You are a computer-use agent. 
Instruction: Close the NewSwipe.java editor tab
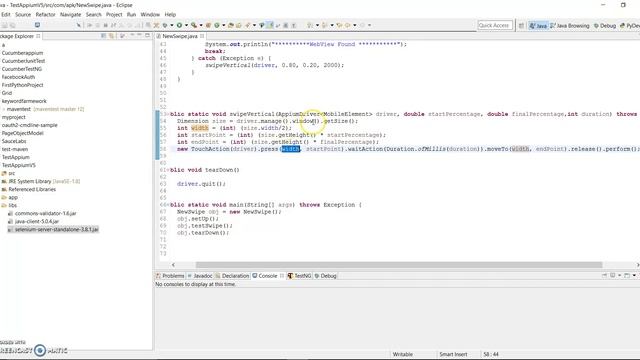202,36
